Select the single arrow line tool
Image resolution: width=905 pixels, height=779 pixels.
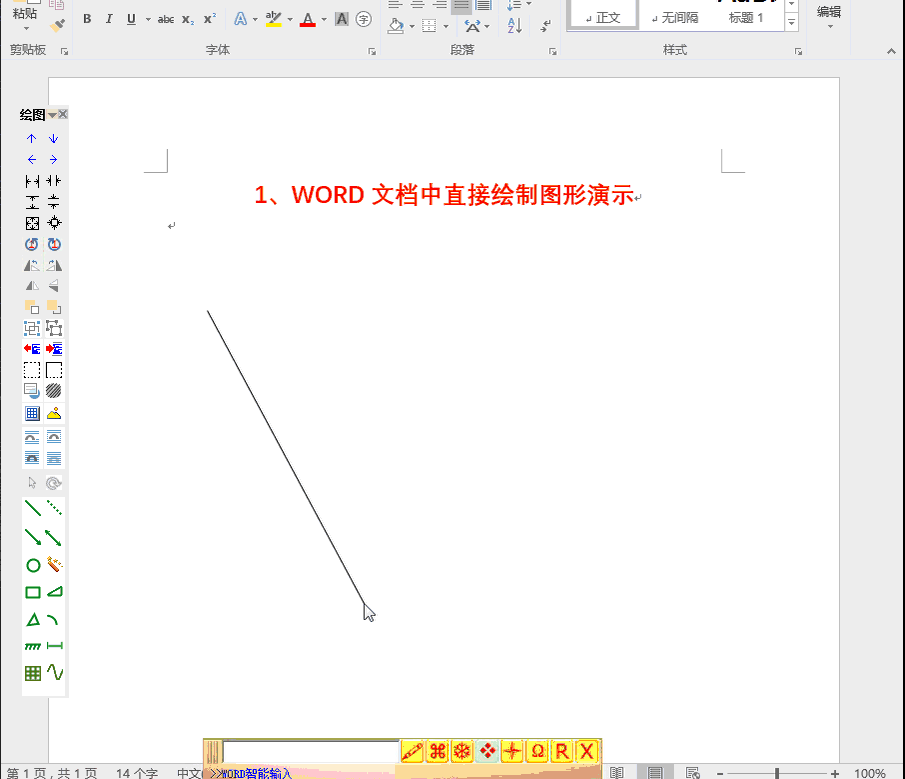(x=33, y=537)
